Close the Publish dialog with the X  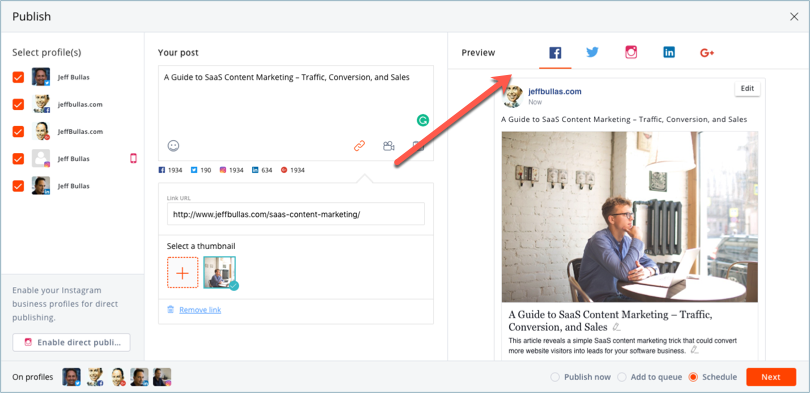point(794,17)
